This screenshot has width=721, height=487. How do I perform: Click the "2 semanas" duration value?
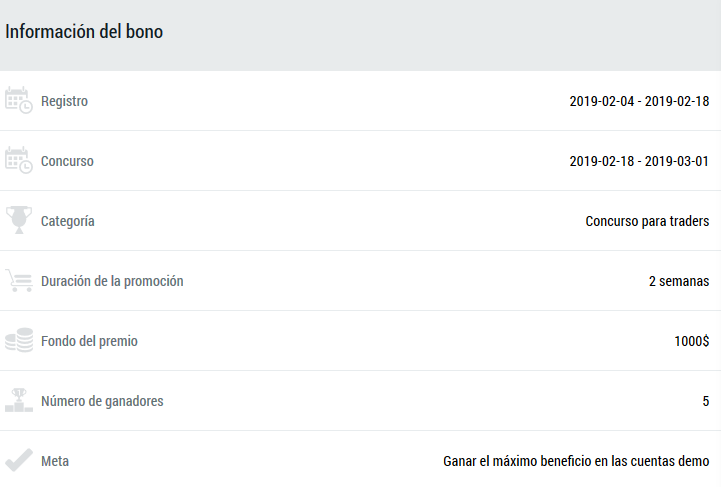679,281
